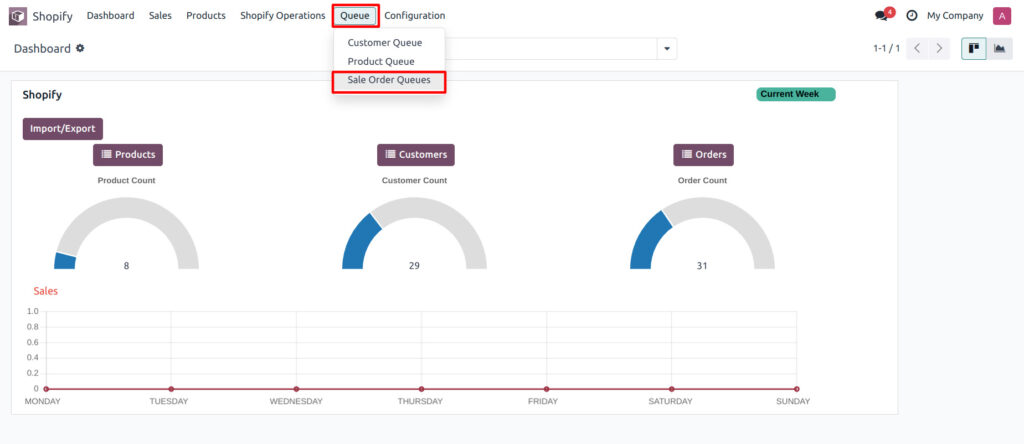Image resolution: width=1024 pixels, height=444 pixels.
Task: Choose Product Queue from the dropdown
Action: click(380, 62)
